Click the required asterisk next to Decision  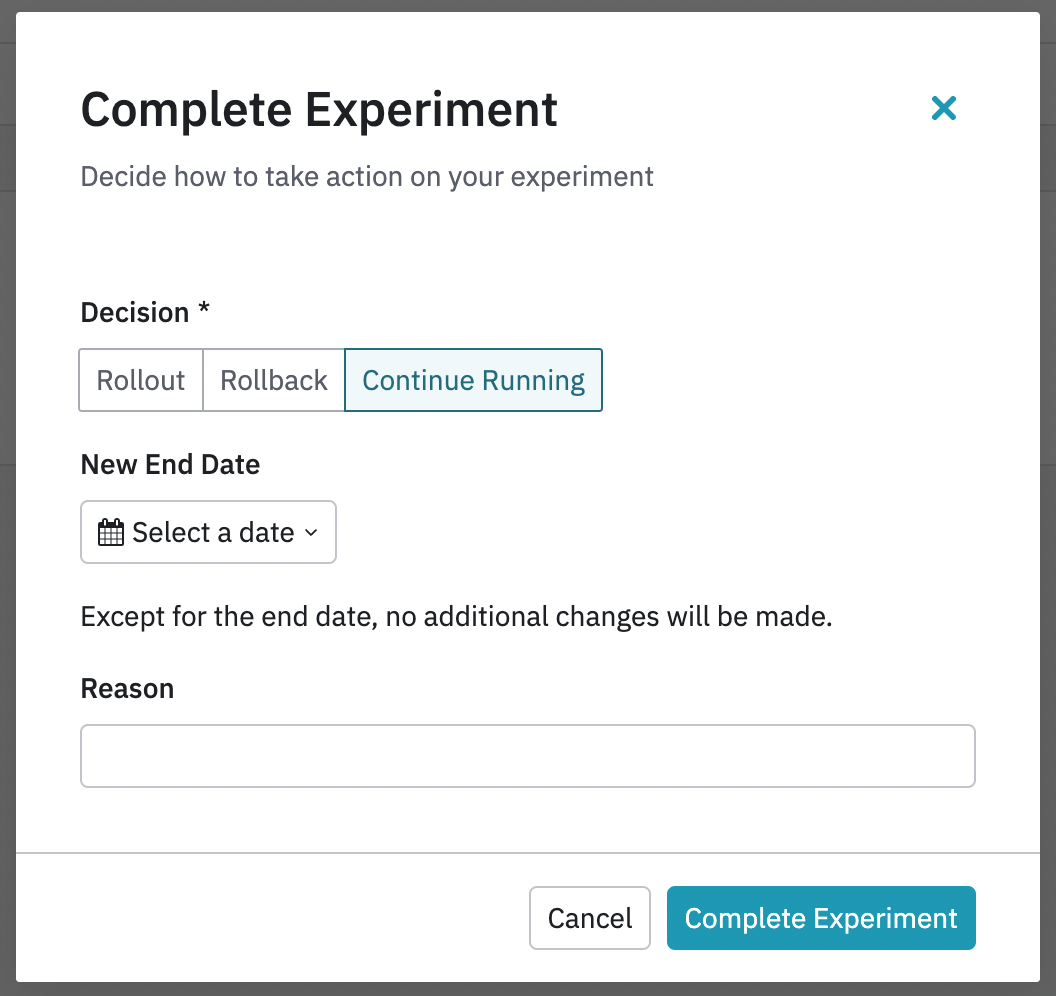pos(204,310)
